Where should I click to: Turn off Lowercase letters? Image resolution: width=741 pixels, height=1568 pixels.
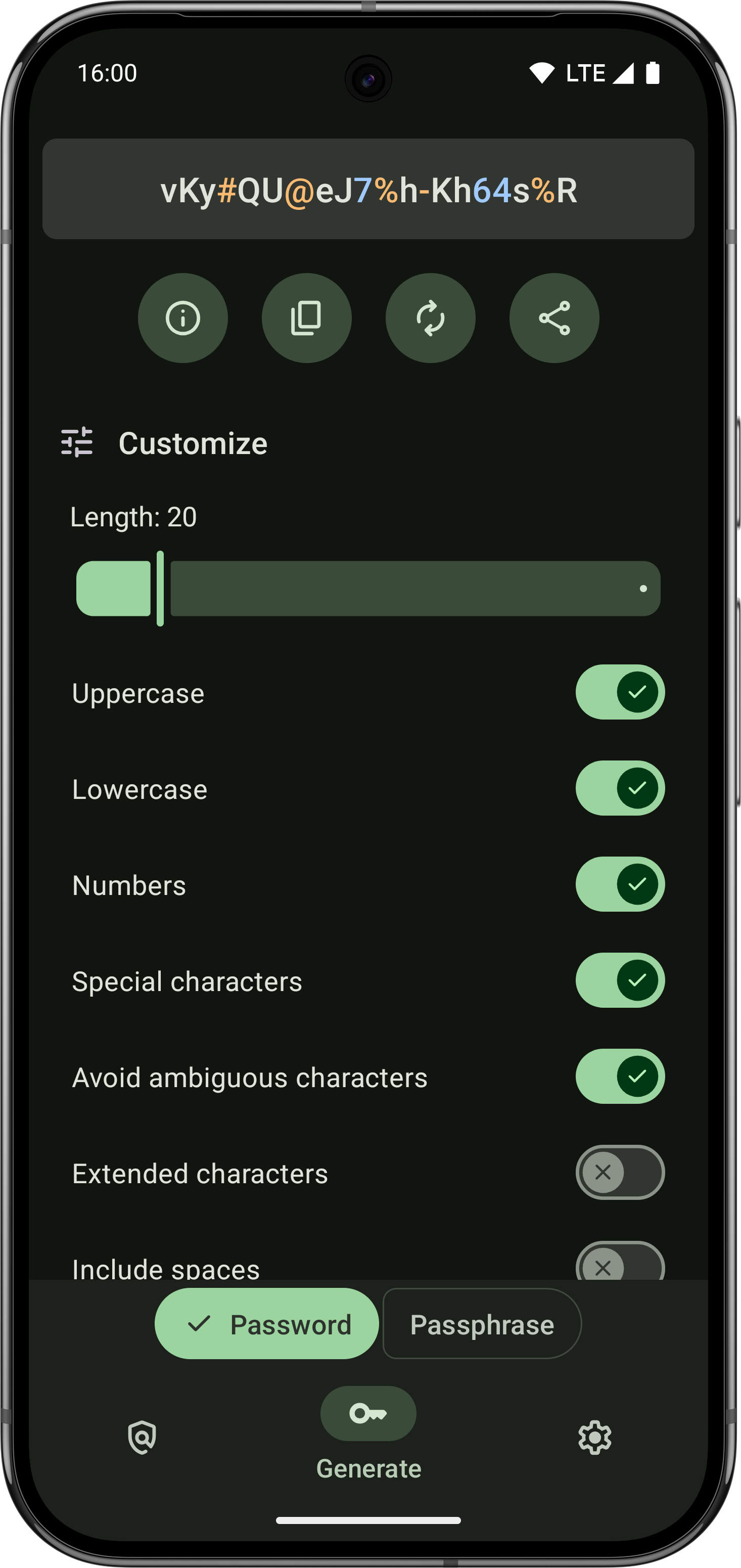tap(619, 788)
